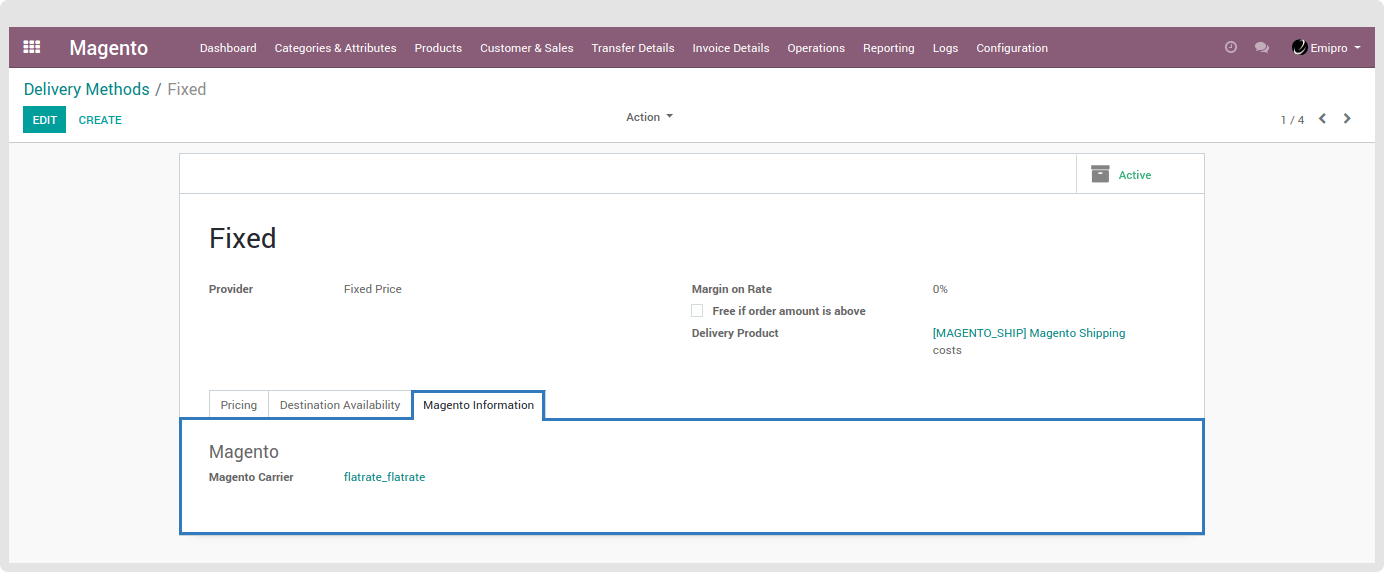This screenshot has height=572, width=1384.
Task: Open Transfer Details menu
Action: tap(633, 48)
